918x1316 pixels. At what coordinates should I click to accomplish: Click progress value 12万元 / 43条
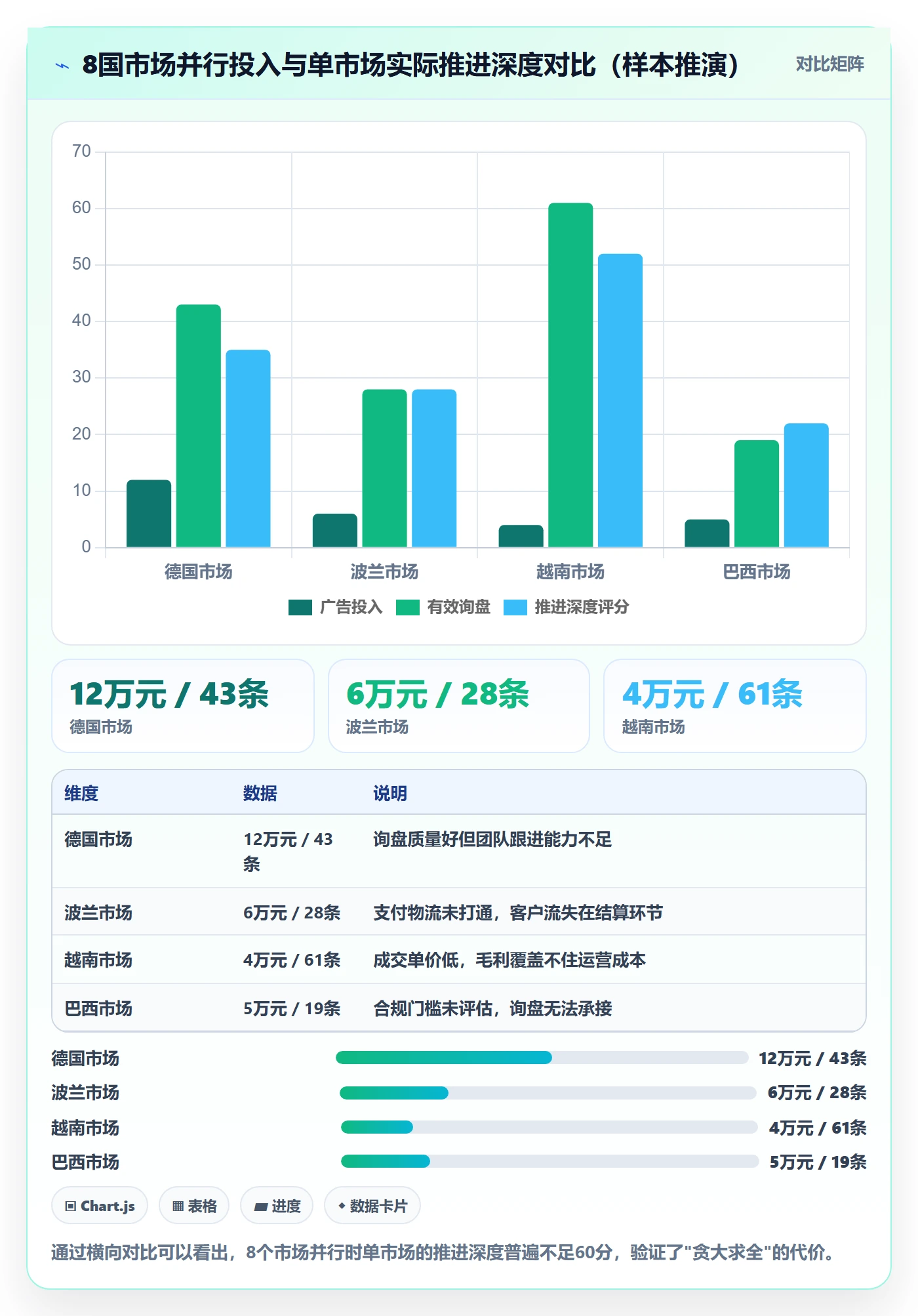pos(812,1058)
